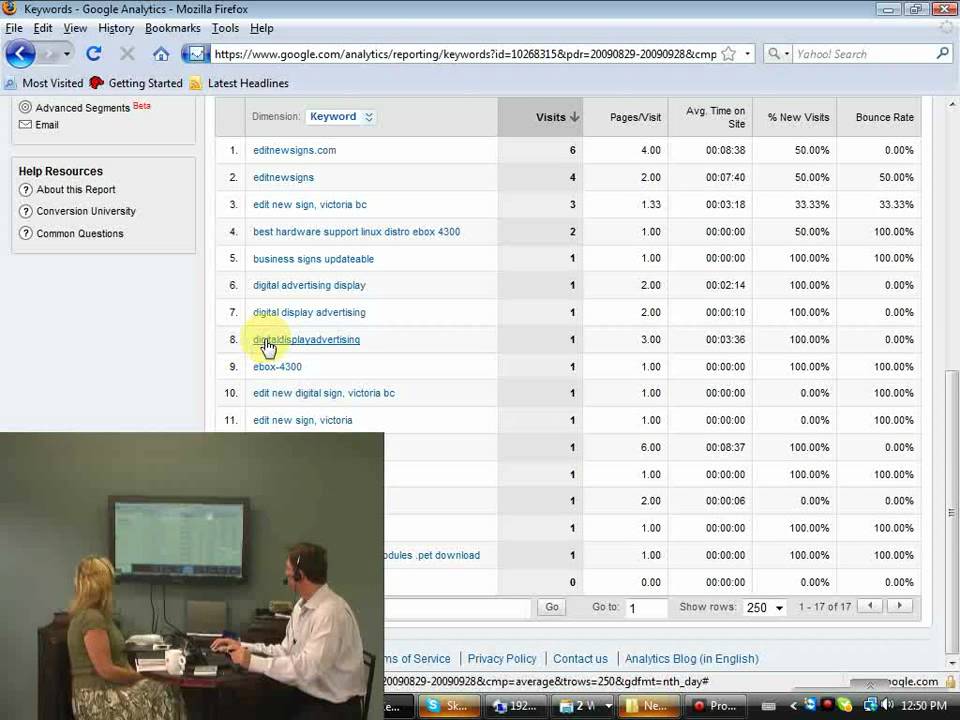
Task: Click the search magnifier in Yahoo search box
Action: pyautogui.click(x=942, y=54)
